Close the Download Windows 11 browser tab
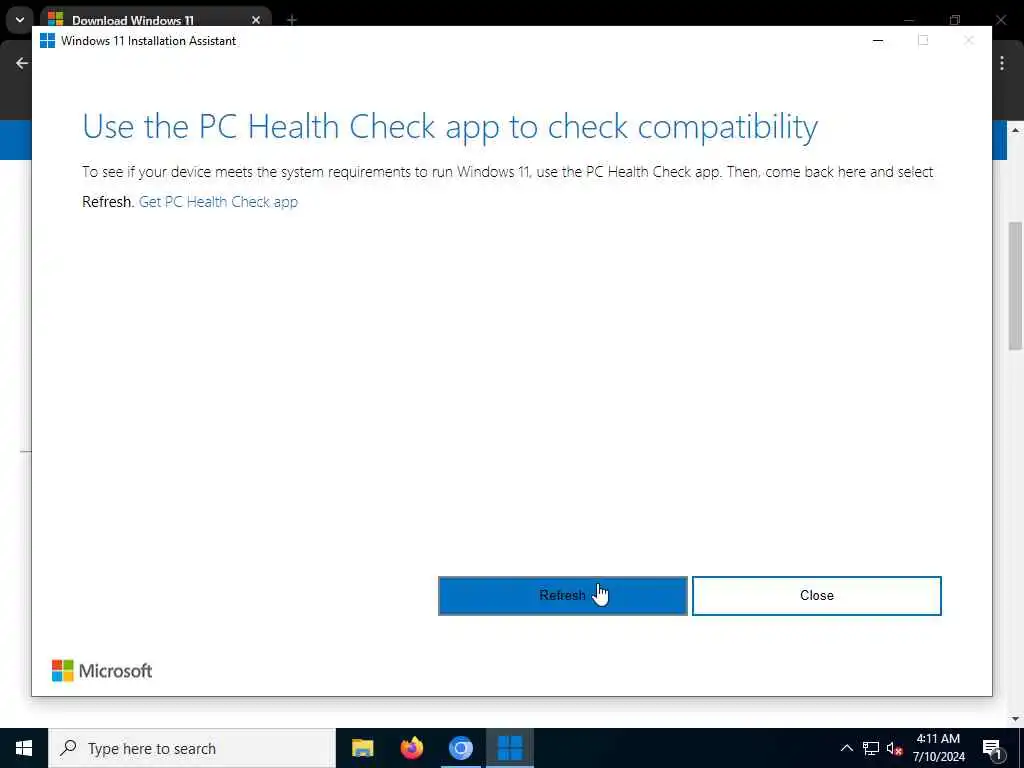This screenshot has width=1024, height=768. (x=256, y=20)
